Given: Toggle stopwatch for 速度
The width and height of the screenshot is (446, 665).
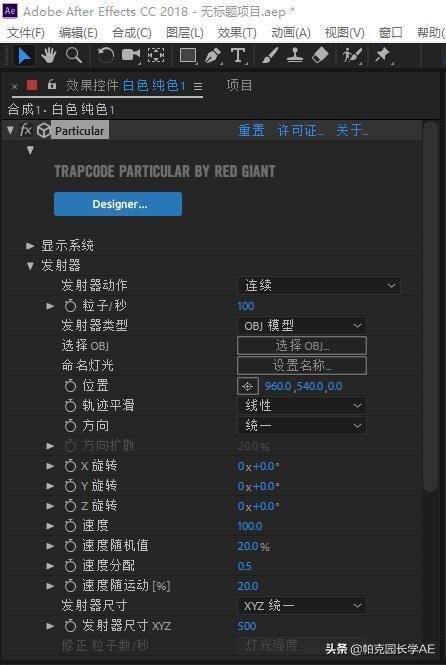Looking at the screenshot, I should [70, 526].
